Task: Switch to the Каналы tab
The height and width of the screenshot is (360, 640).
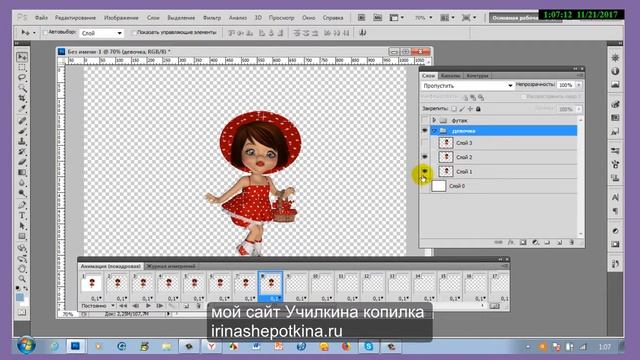Action: click(451, 76)
